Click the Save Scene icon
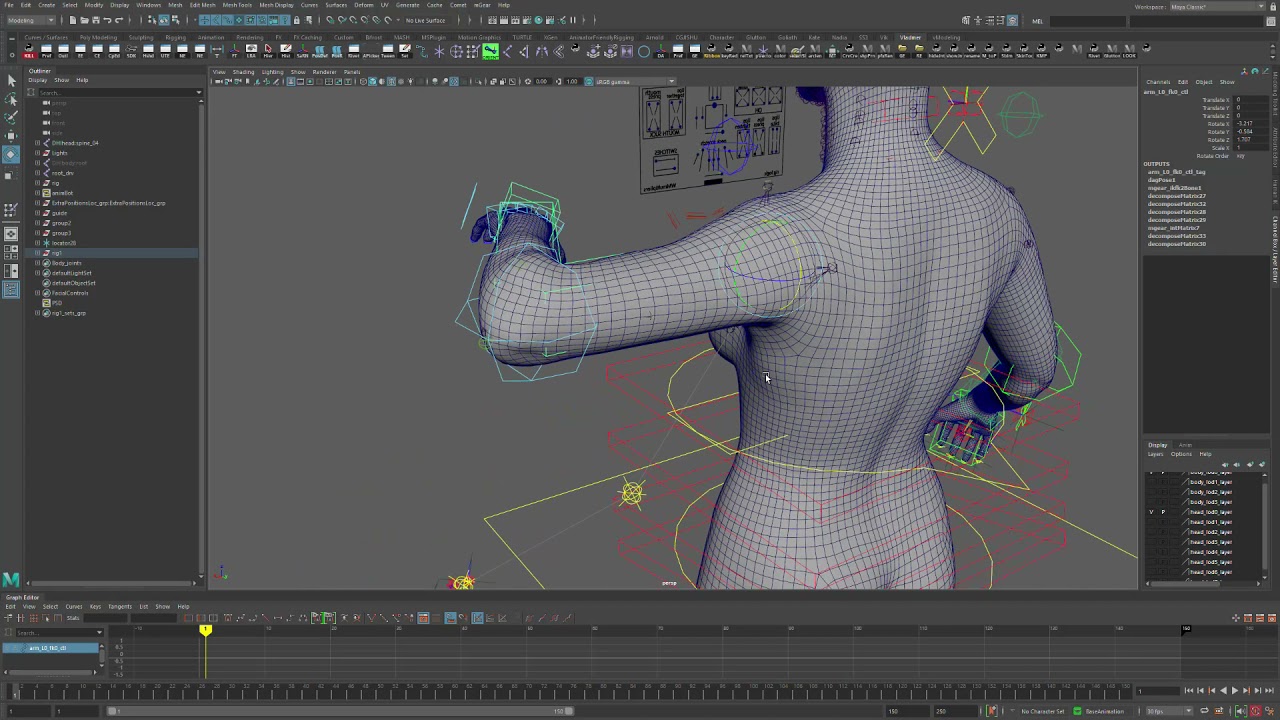The image size is (1280, 720). (x=96, y=20)
